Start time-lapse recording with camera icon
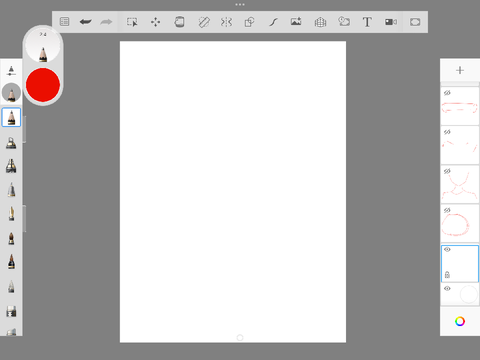480x360 pixels. coord(391,22)
